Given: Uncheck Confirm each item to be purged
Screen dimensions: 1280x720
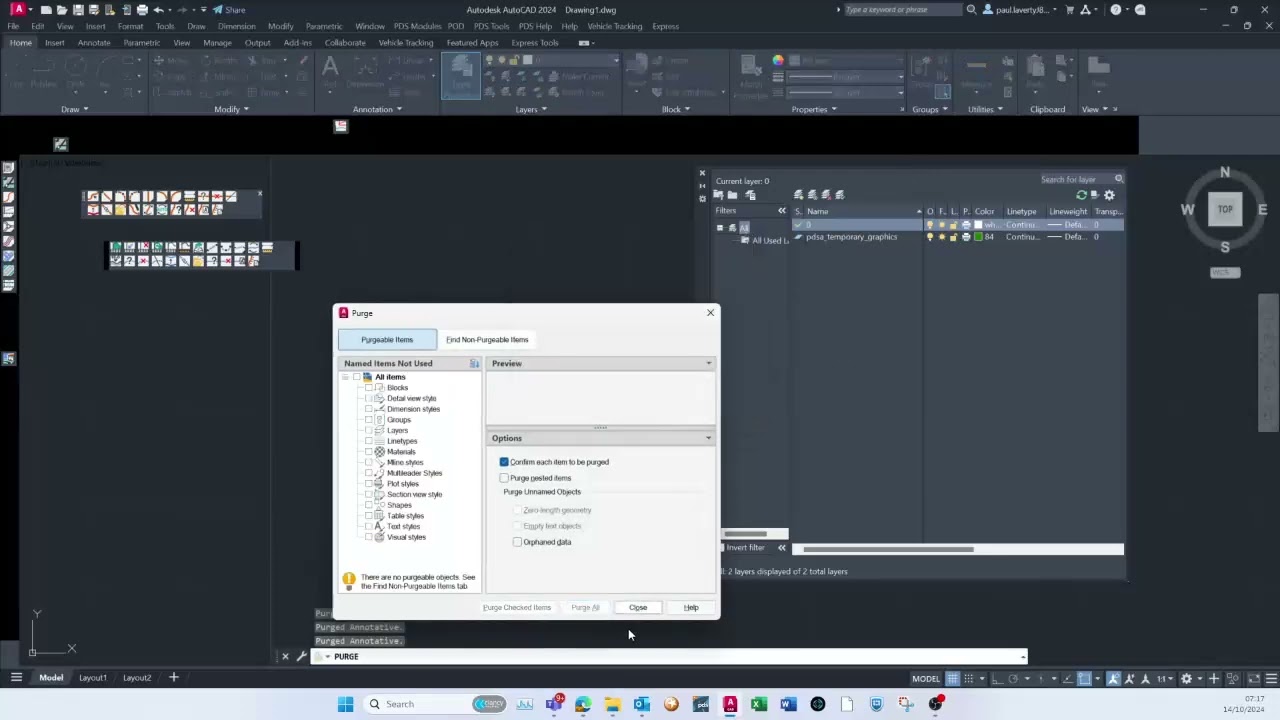Looking at the screenshot, I should (504, 462).
